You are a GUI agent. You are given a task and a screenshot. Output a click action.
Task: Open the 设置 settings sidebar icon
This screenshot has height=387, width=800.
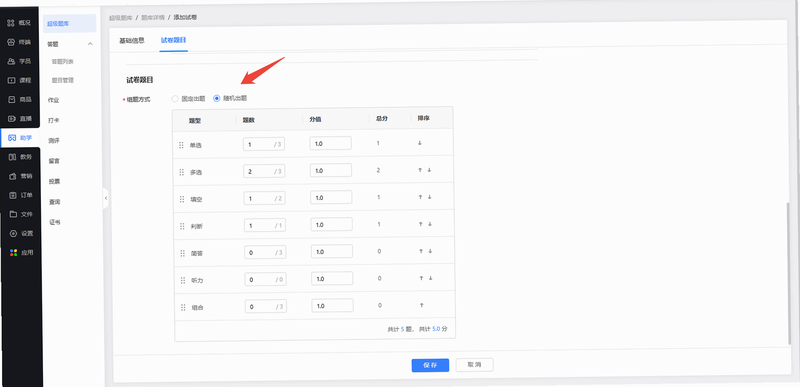point(13,234)
